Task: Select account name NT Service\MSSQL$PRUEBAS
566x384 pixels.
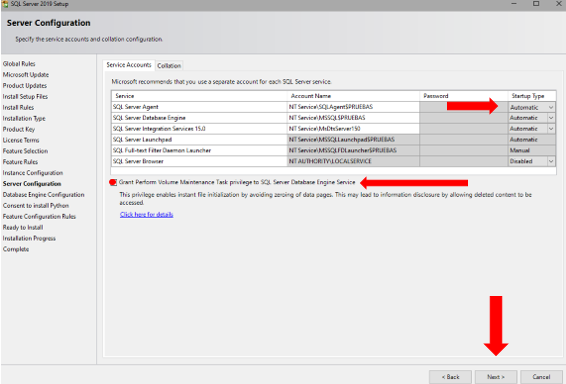Action: point(353,118)
